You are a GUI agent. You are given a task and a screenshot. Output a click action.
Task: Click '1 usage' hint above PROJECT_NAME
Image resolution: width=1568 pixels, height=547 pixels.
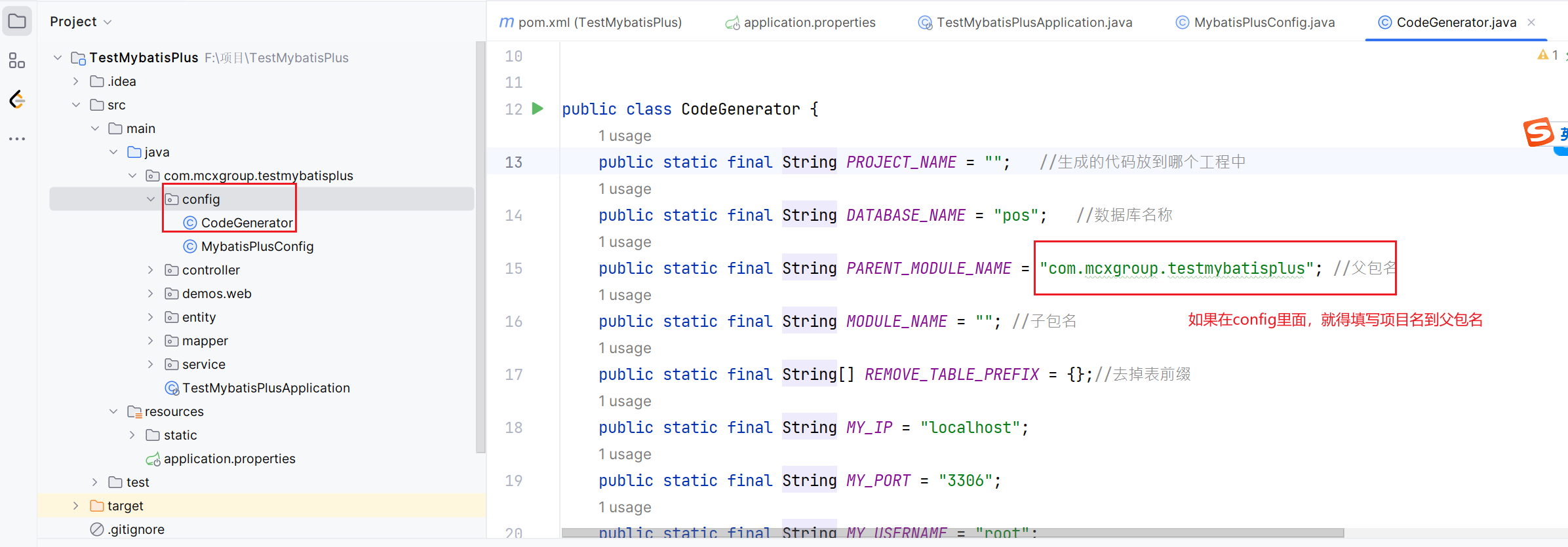[625, 136]
